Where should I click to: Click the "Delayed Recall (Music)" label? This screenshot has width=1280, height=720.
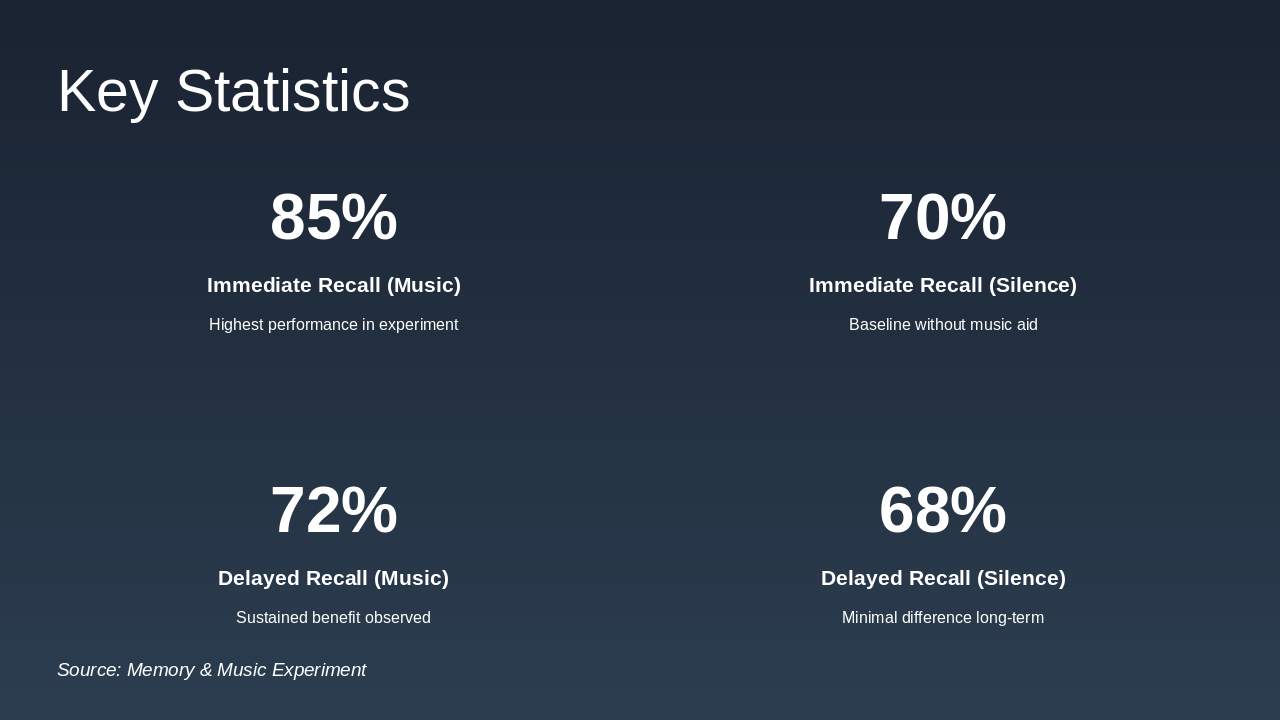click(x=334, y=578)
